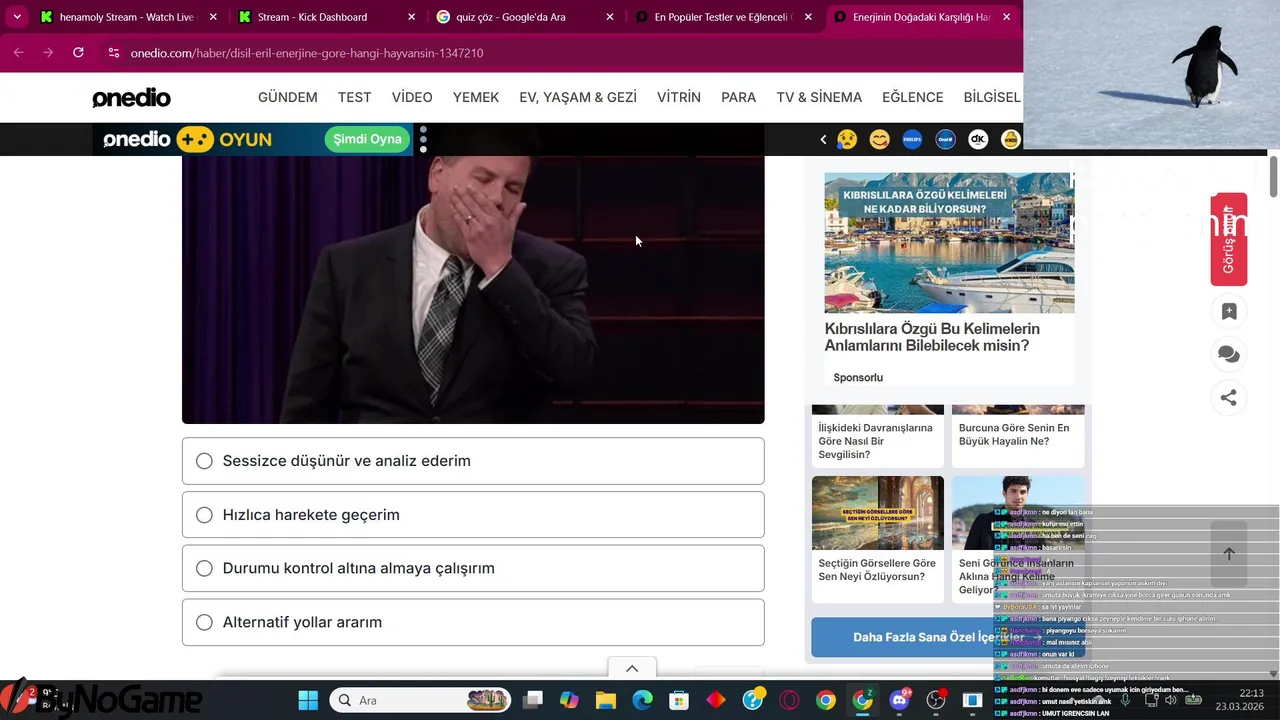Viewport: 1280px width, 720px height.
Task: Open VİDEO menu item
Action: [x=412, y=97]
